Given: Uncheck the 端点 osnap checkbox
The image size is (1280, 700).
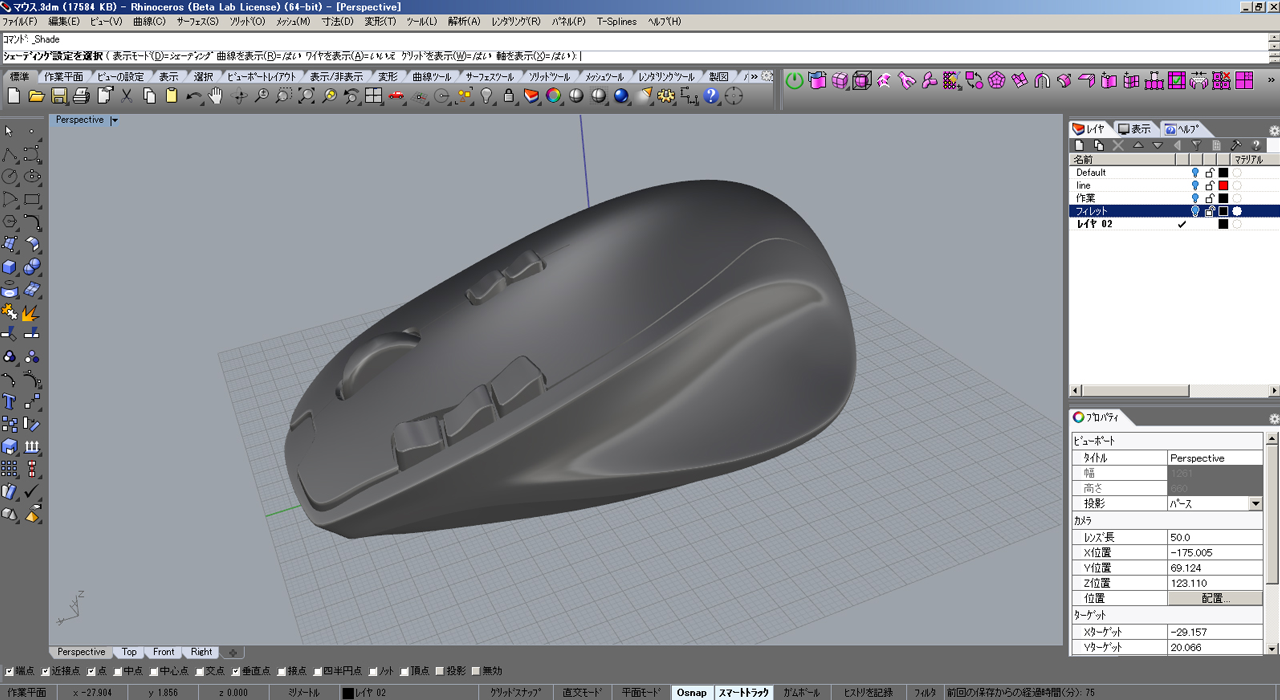Looking at the screenshot, I should tap(9, 671).
